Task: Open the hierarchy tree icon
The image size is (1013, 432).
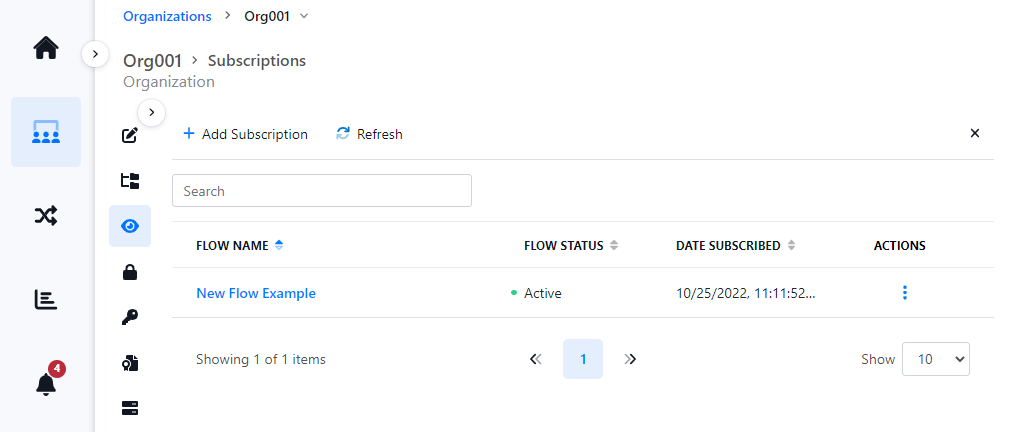Action: tap(129, 181)
